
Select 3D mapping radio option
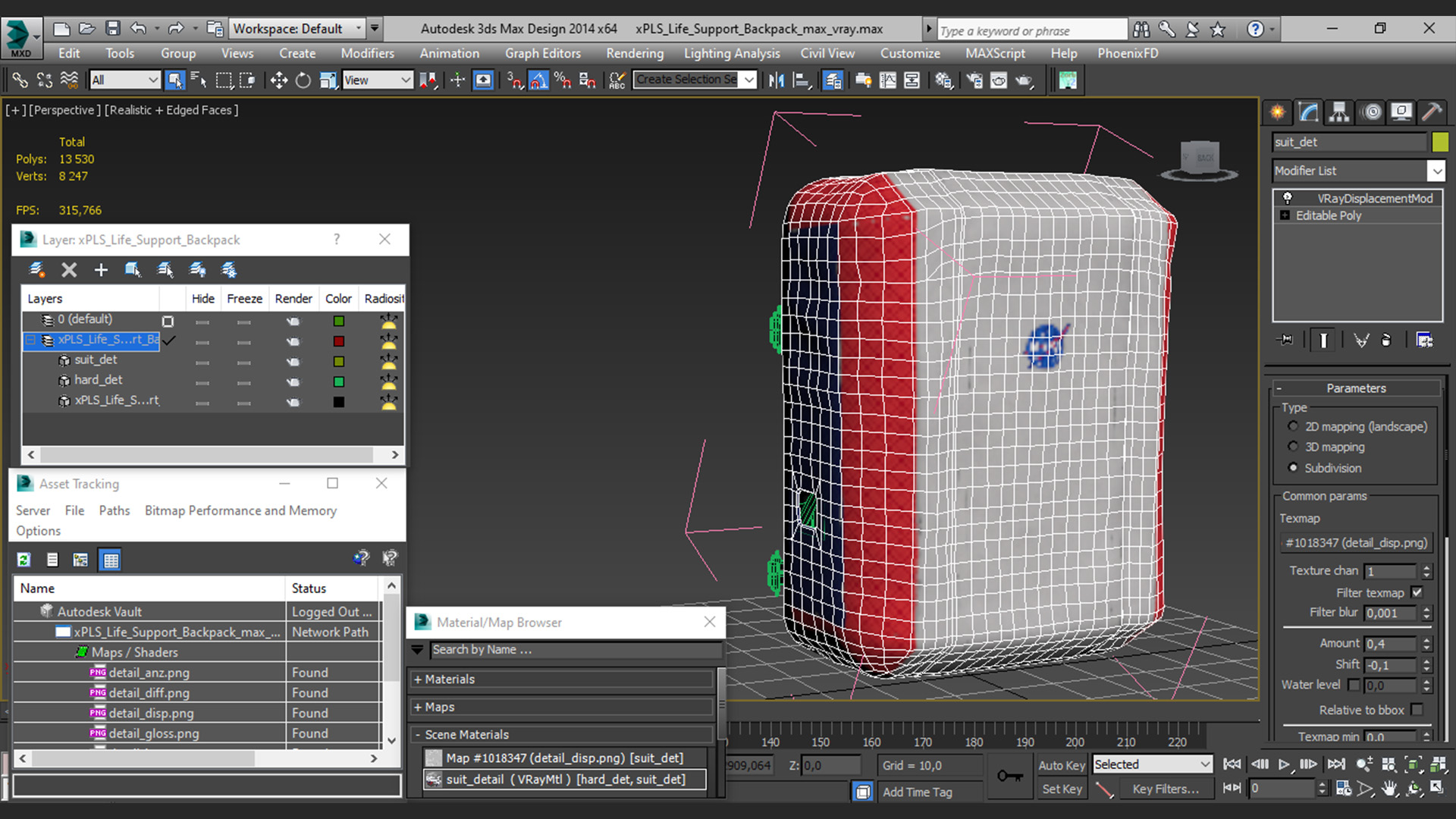click(x=1293, y=447)
